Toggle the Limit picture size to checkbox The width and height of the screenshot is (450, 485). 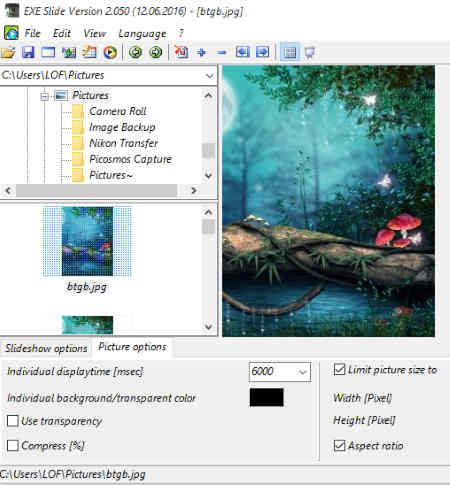point(339,369)
